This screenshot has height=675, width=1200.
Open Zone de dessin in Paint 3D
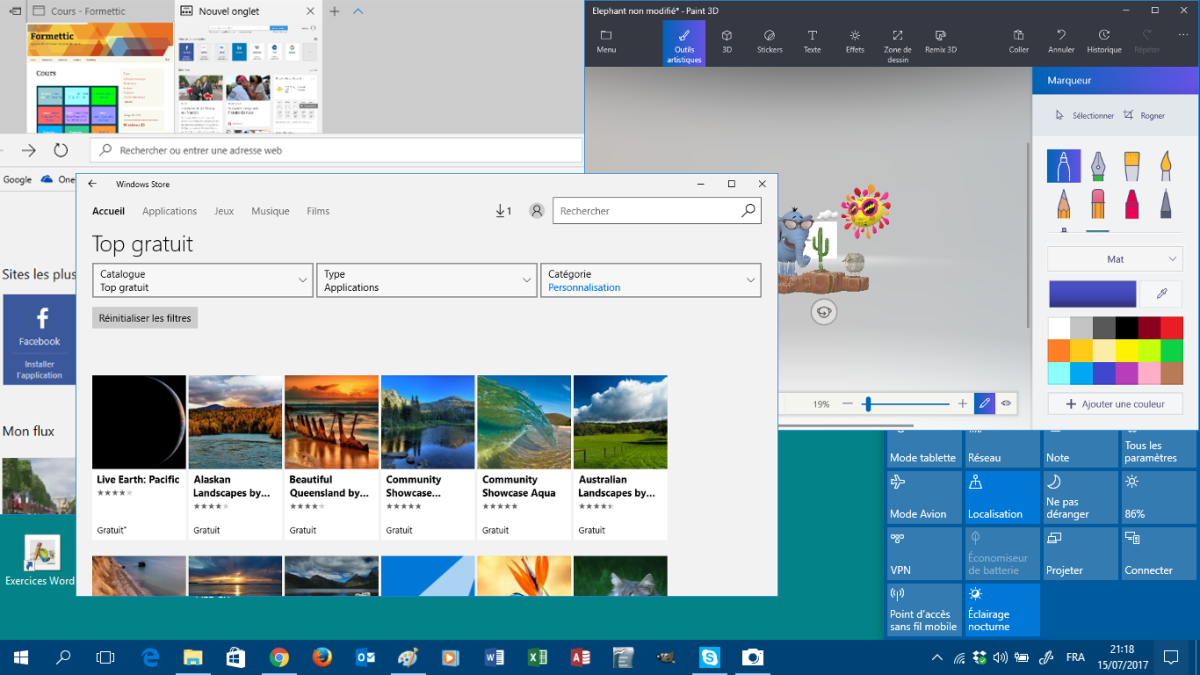pos(898,44)
